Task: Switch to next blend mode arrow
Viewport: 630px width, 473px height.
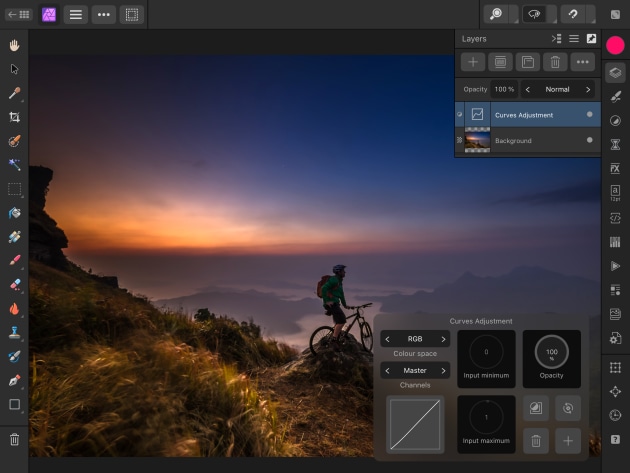Action: 588,90
